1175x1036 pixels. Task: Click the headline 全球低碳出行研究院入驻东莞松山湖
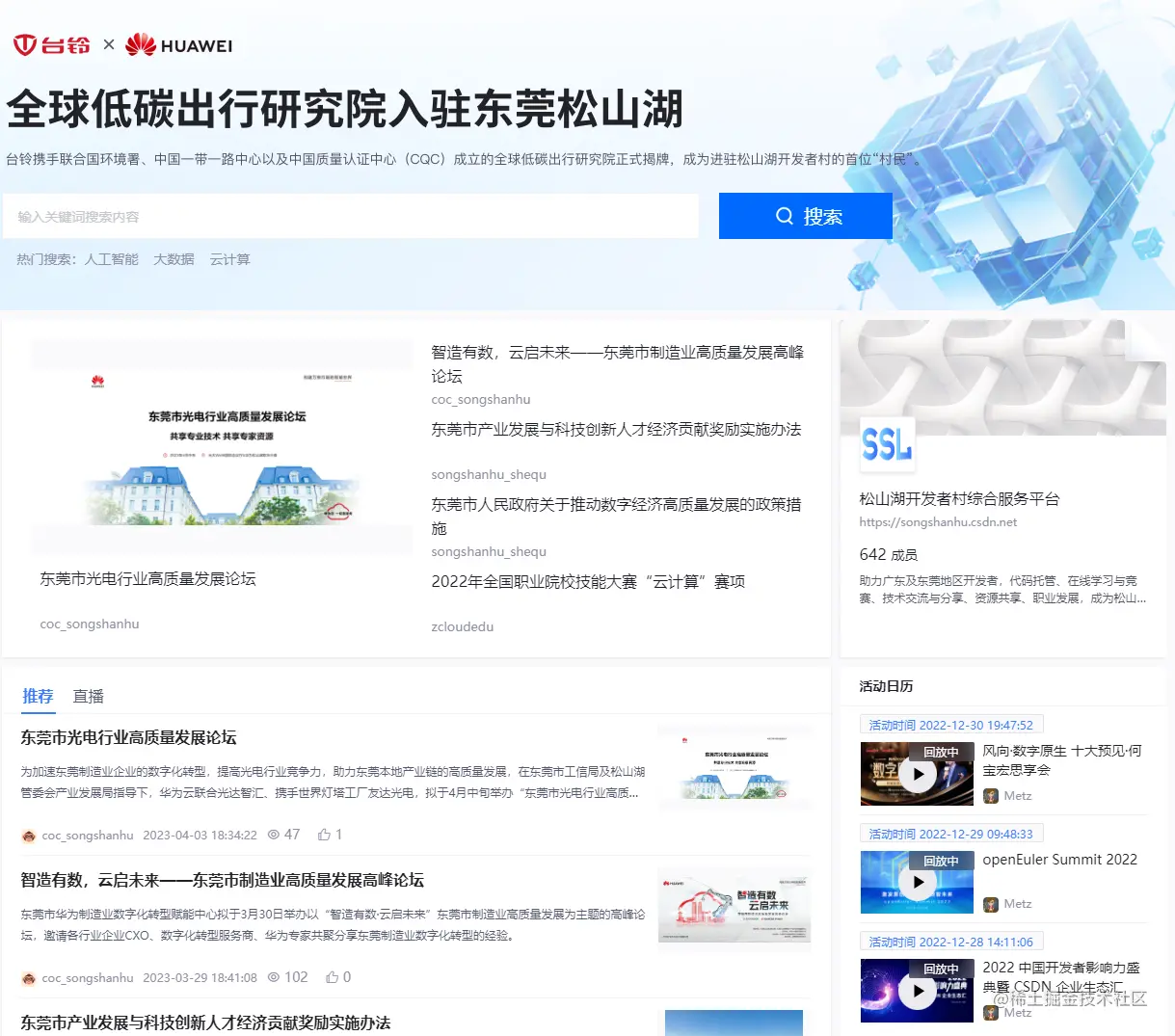click(345, 109)
